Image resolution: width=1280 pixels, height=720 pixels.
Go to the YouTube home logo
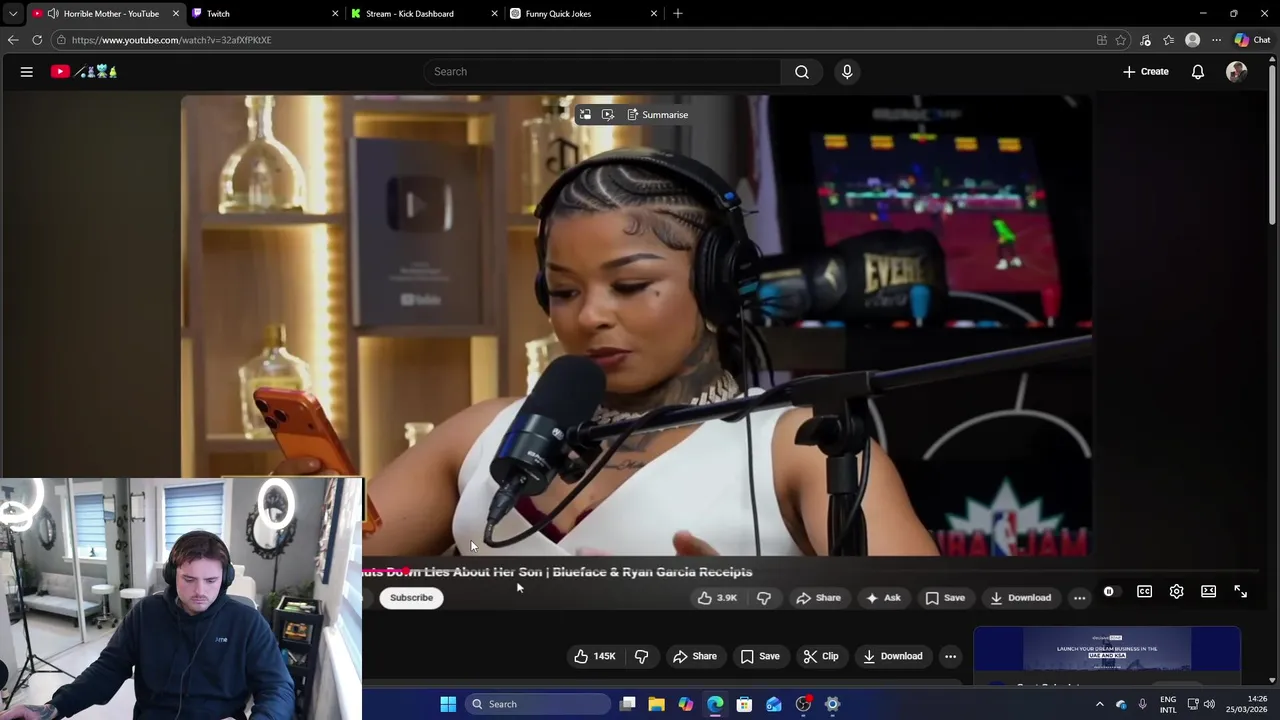[x=84, y=72]
